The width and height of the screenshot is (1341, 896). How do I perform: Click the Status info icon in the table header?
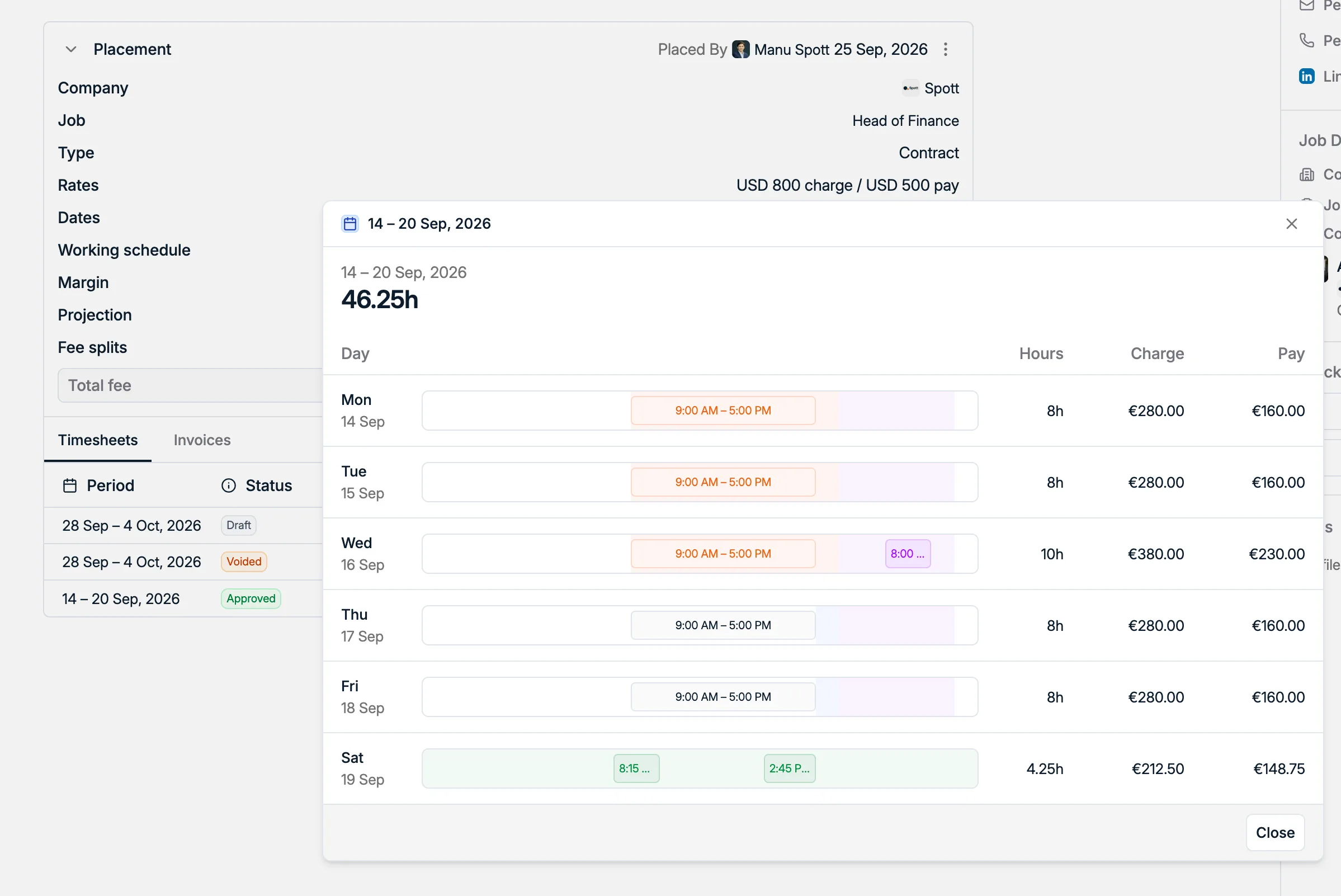tap(229, 485)
